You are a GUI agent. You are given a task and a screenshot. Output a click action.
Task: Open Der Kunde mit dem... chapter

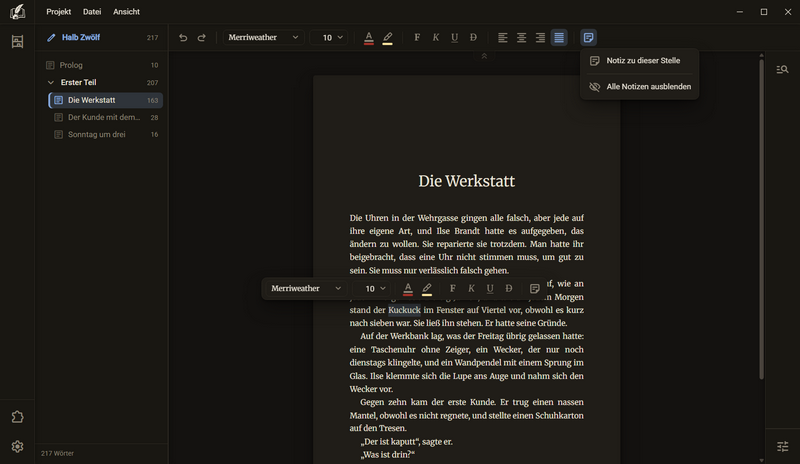(x=106, y=117)
